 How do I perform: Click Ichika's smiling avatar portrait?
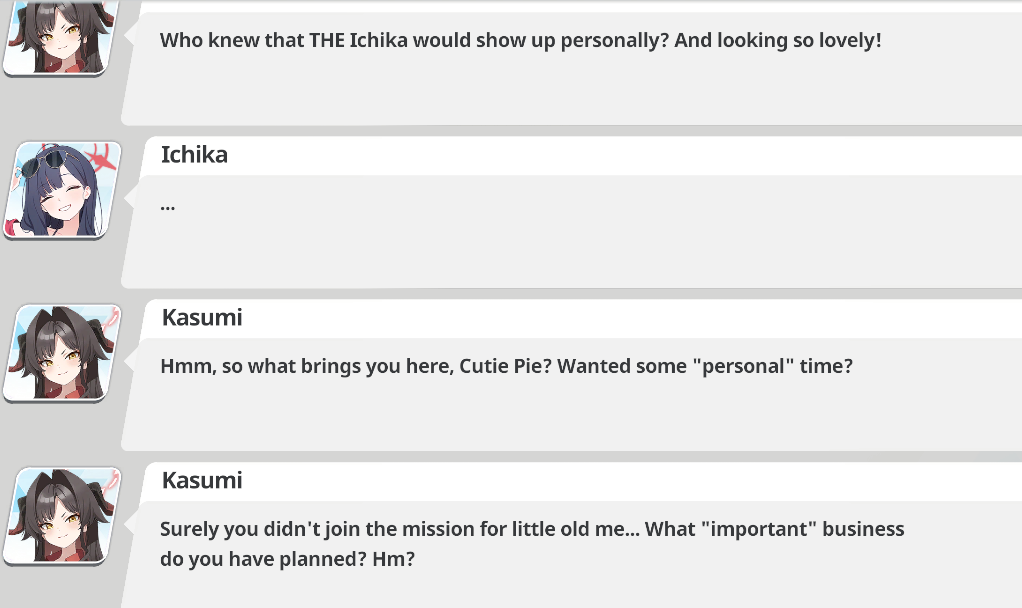[x=62, y=190]
